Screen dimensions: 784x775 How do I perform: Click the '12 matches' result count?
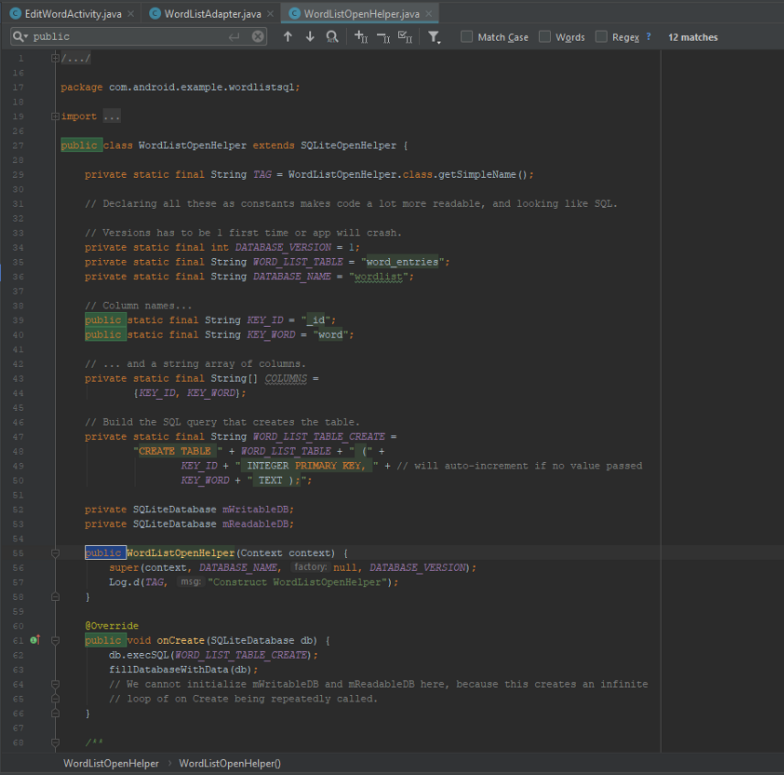[692, 37]
